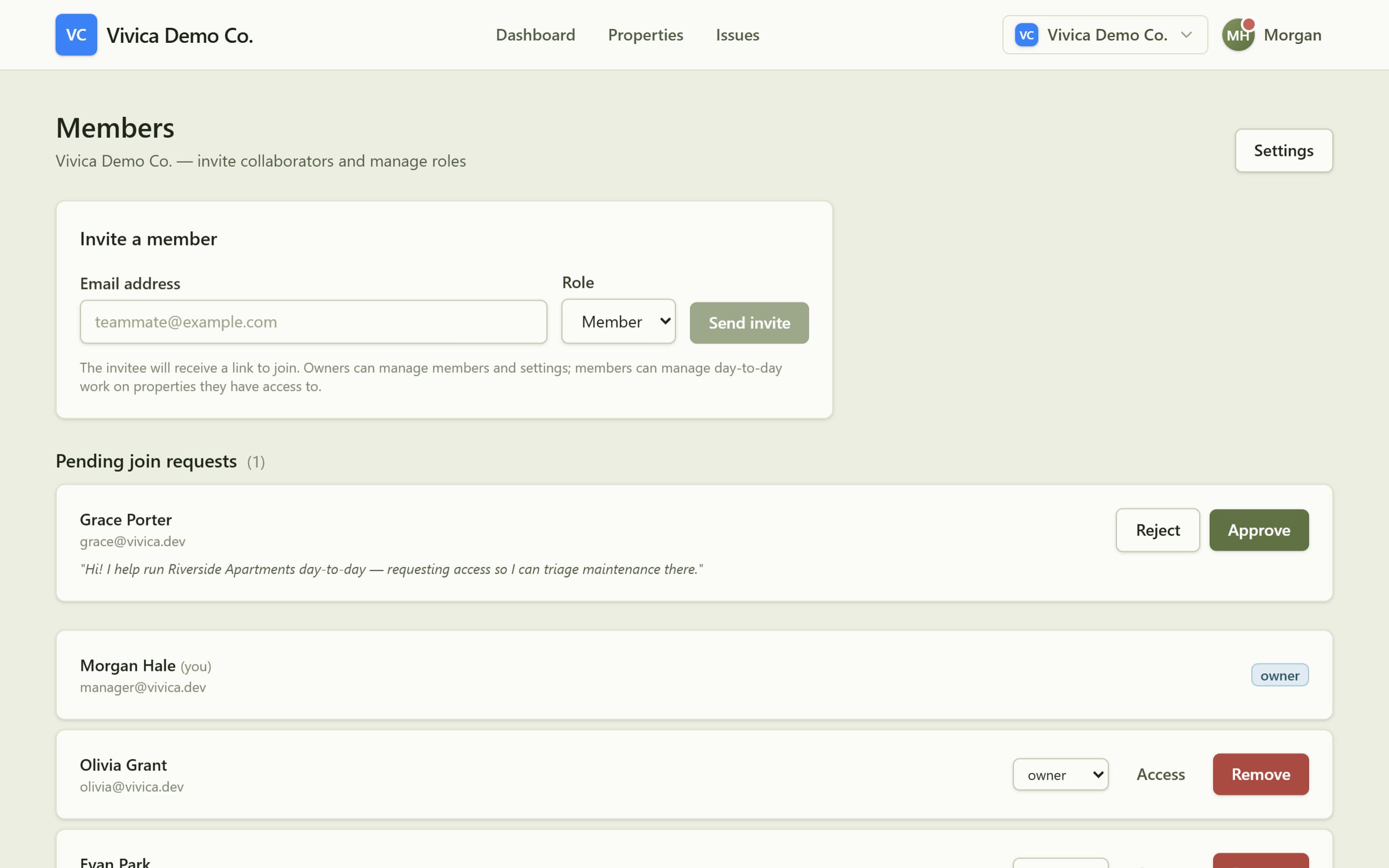Click the Morgan user name
Screen dimensions: 1389x868
pos(1292,35)
